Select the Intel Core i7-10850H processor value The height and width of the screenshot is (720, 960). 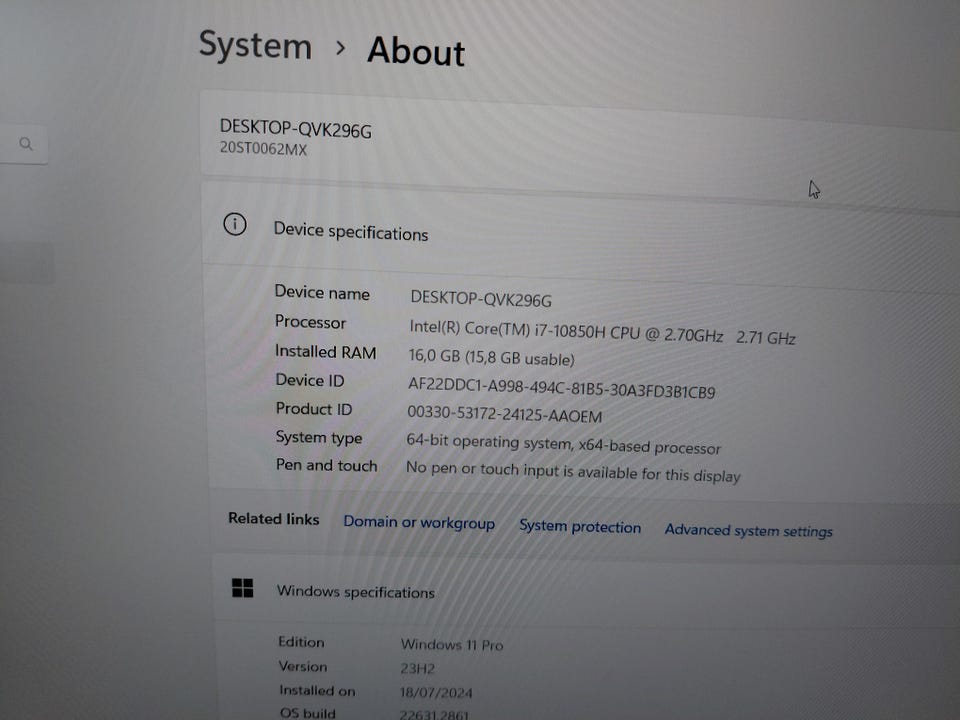pos(602,332)
